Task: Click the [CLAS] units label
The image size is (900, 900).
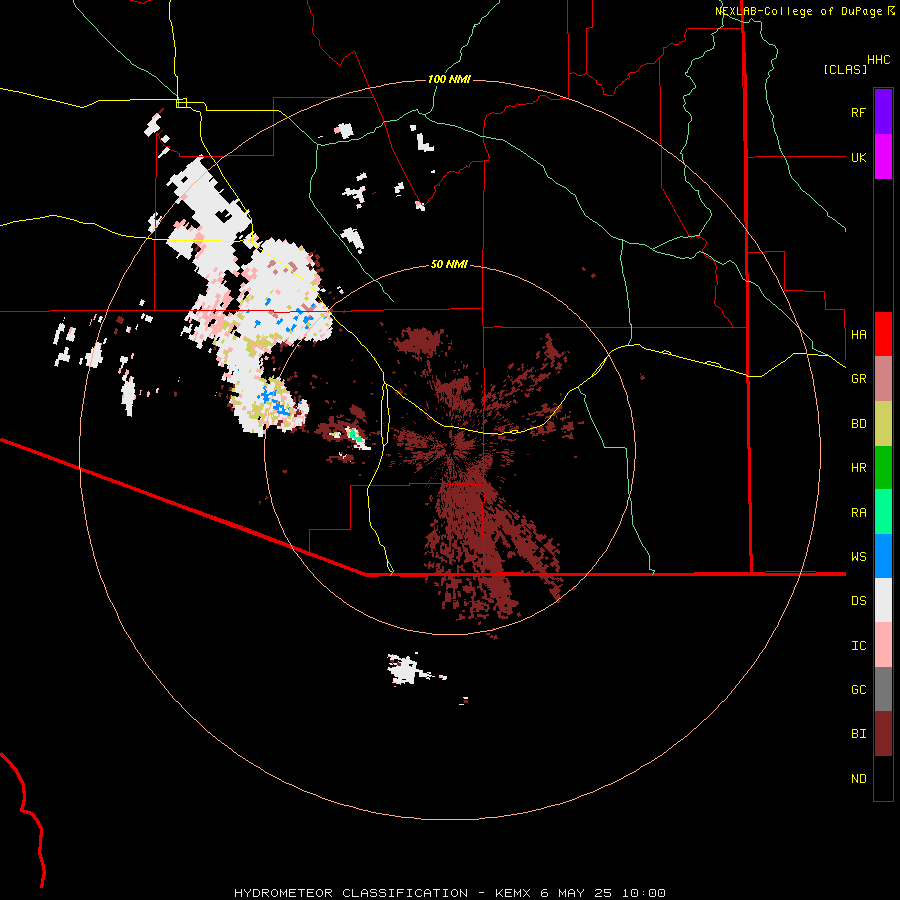Action: (x=845, y=69)
